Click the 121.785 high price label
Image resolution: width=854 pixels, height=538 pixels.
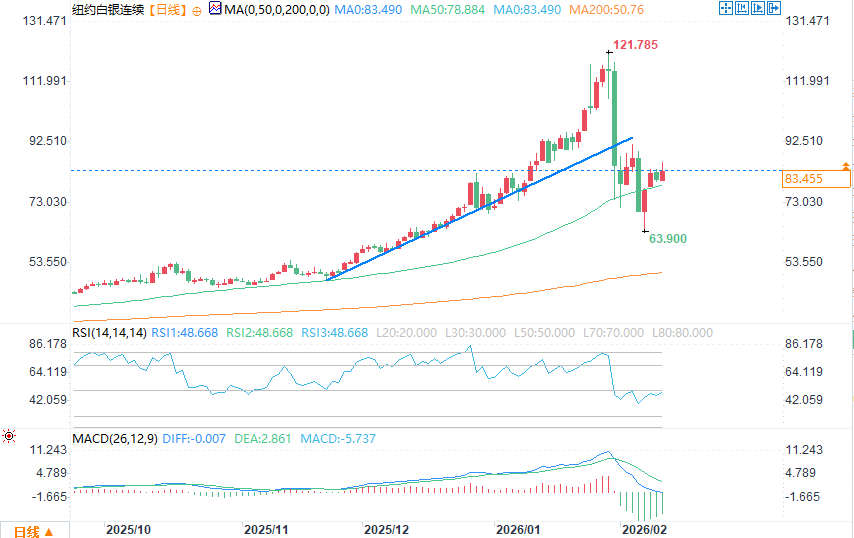coord(636,45)
